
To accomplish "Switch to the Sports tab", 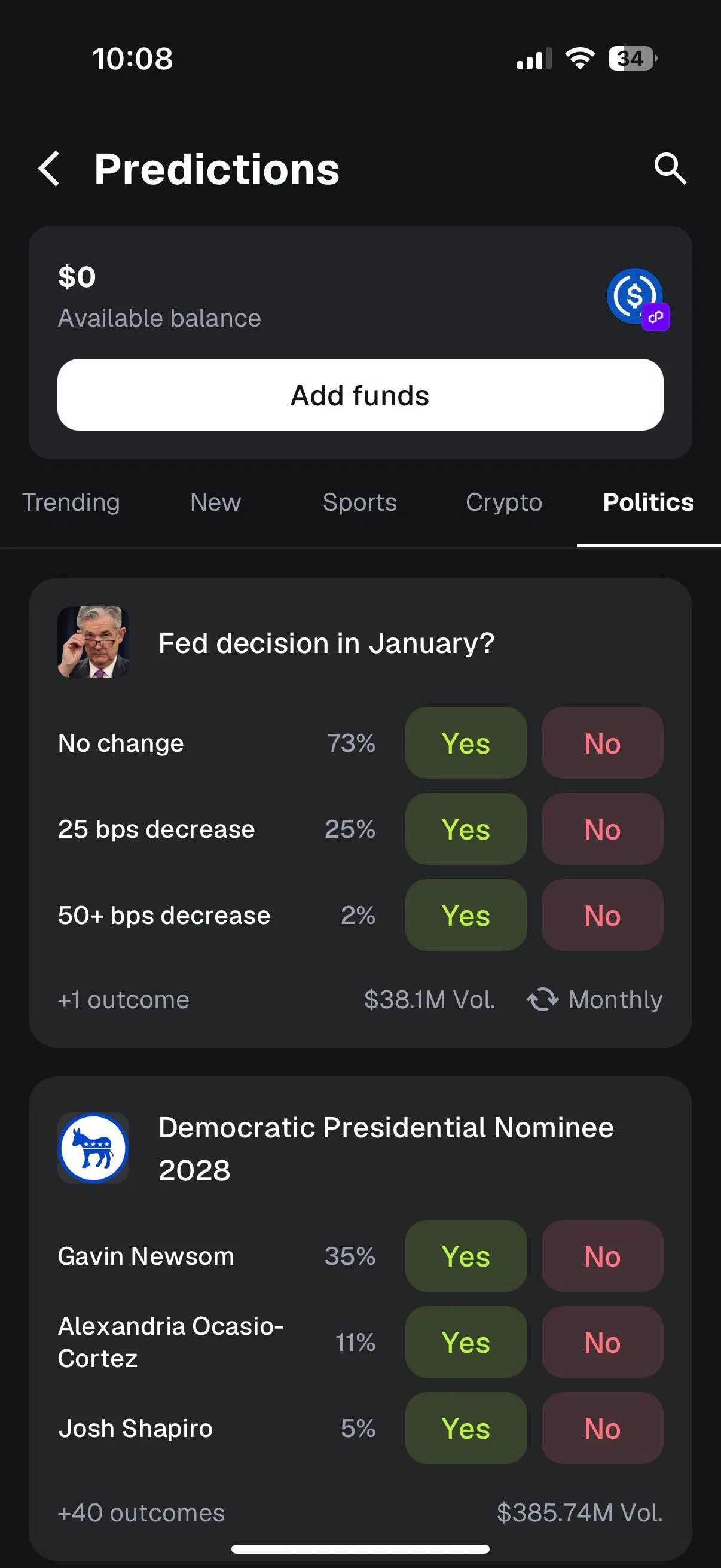I will click(359, 502).
